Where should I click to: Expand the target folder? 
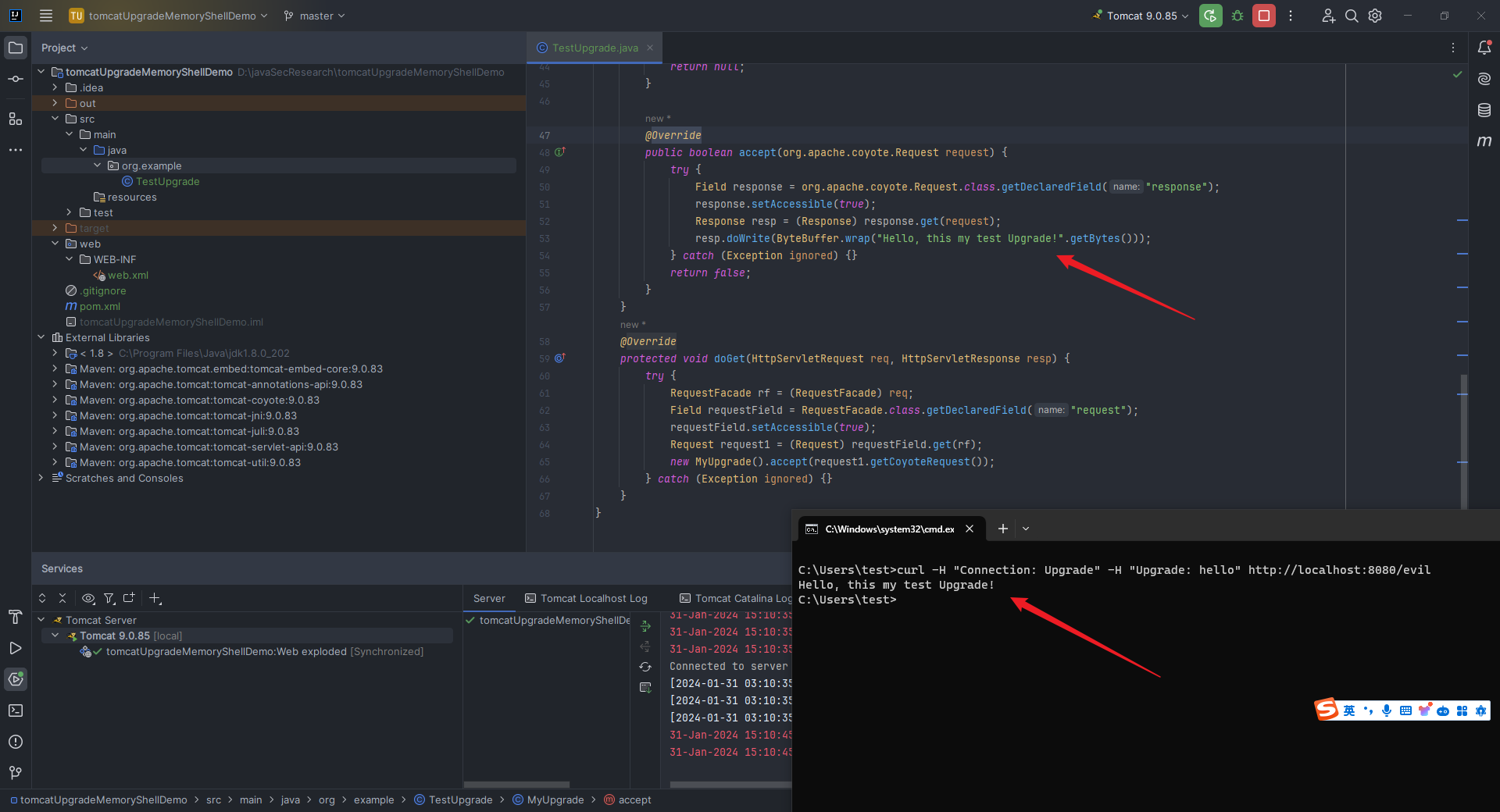click(x=55, y=228)
